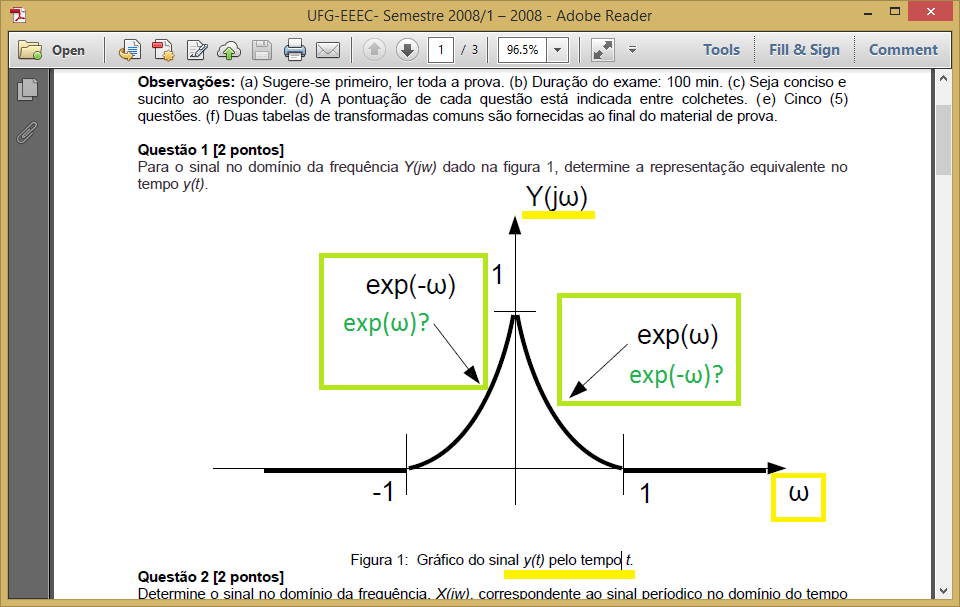This screenshot has height=607, width=960.
Task: Click the convert file online icon
Action: (130, 50)
